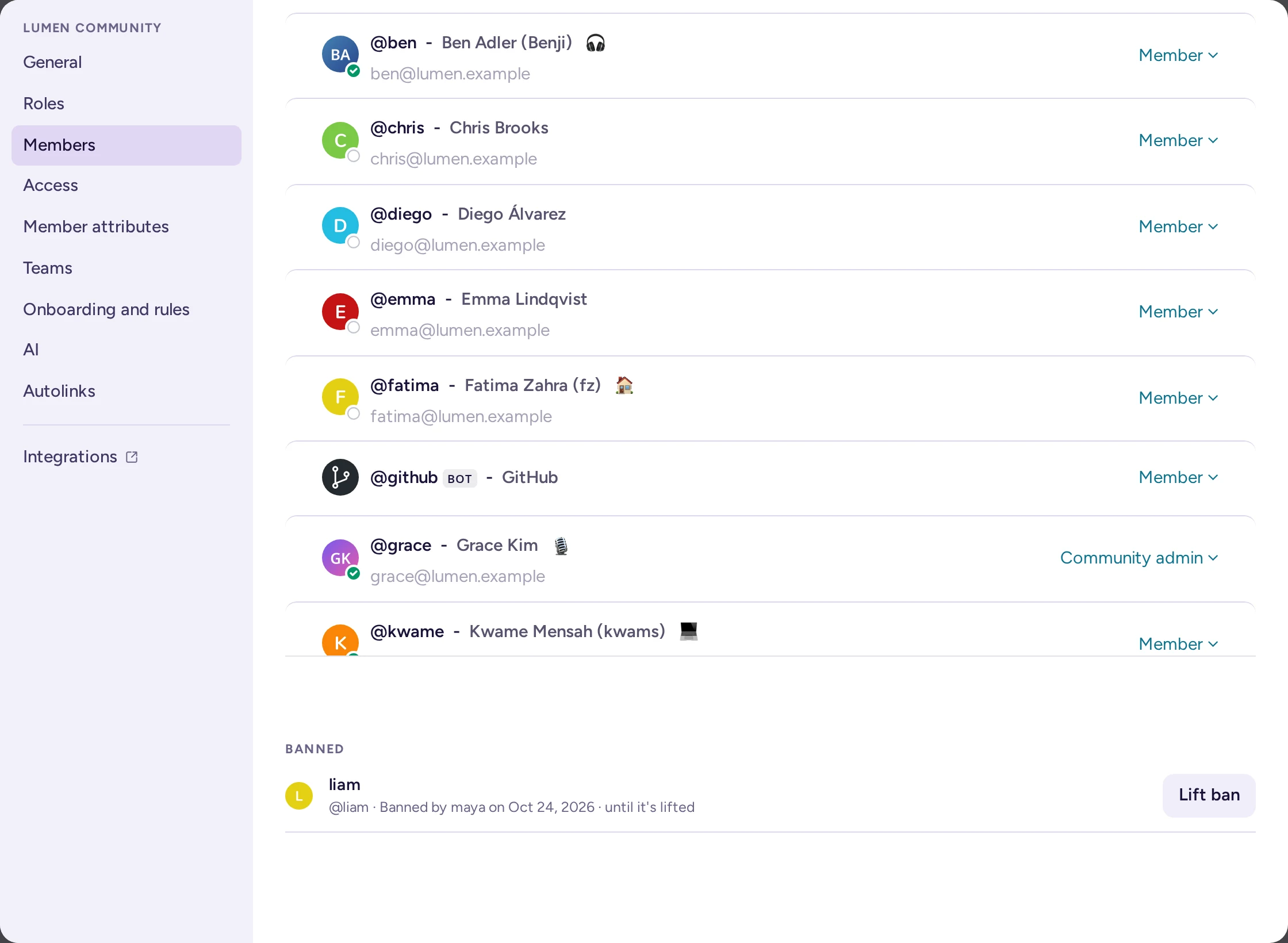The height and width of the screenshot is (943, 1288).
Task: Click the banned user name liam
Action: [344, 785]
